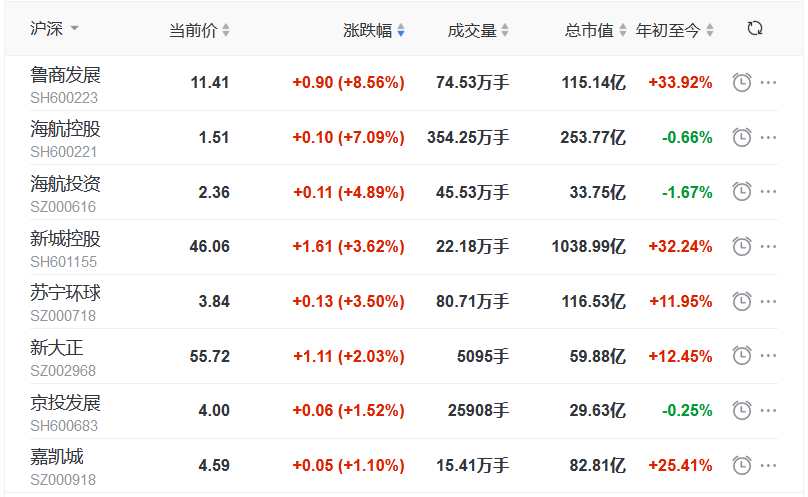Open more options for 苏宁环球 row
The width and height of the screenshot is (808, 497).
point(768,301)
